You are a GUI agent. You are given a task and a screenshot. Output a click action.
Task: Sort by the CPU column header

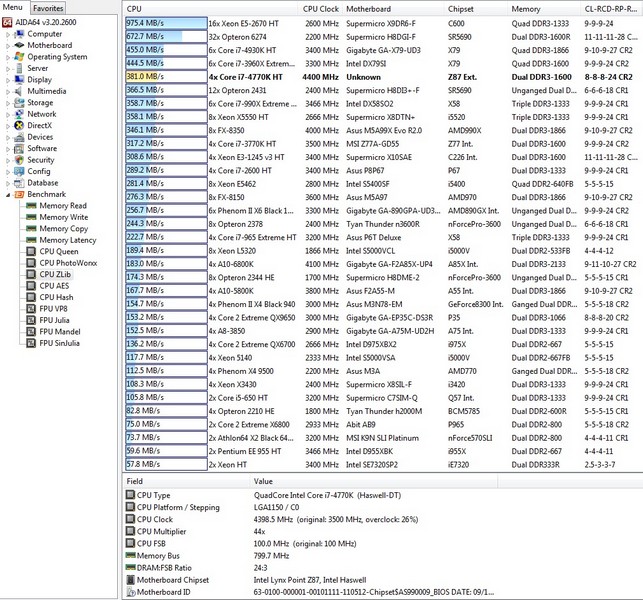tap(210, 9)
